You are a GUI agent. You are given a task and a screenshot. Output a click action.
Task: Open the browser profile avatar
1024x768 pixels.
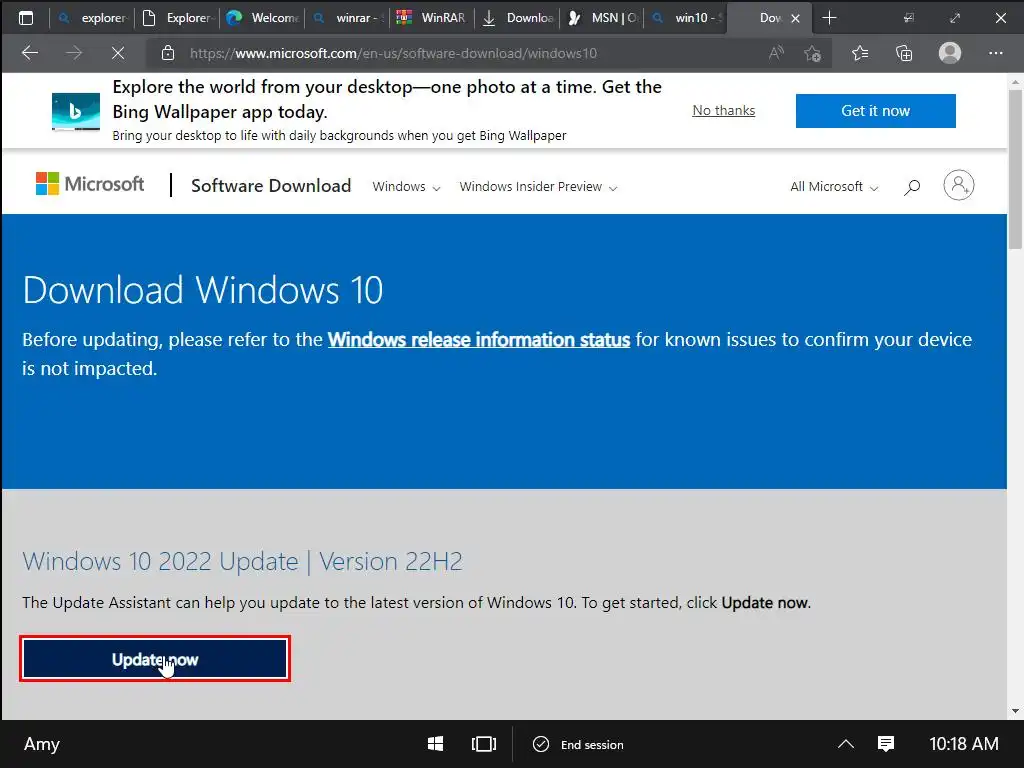pyautogui.click(x=950, y=53)
